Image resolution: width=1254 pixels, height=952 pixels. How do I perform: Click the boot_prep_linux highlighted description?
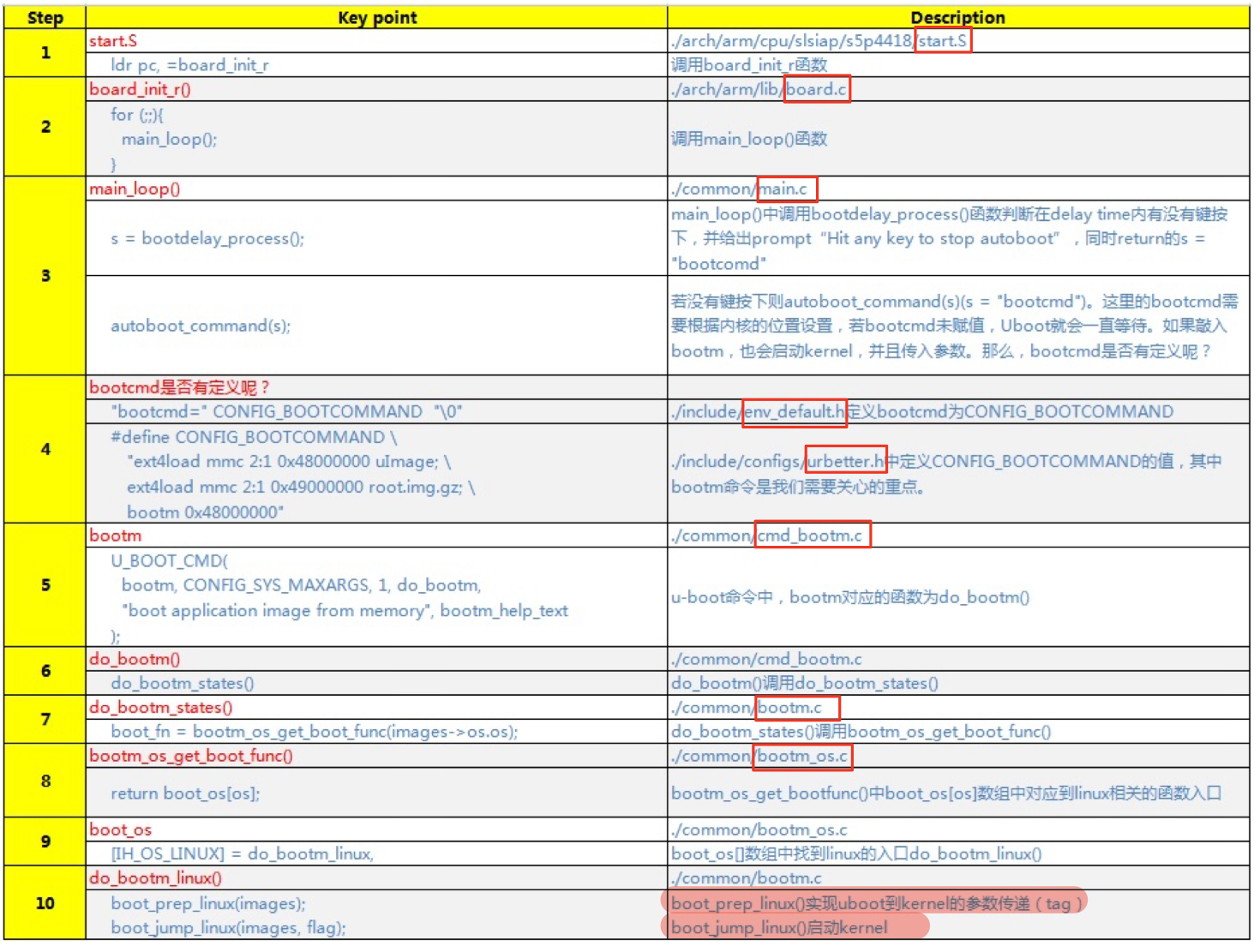coord(874,902)
